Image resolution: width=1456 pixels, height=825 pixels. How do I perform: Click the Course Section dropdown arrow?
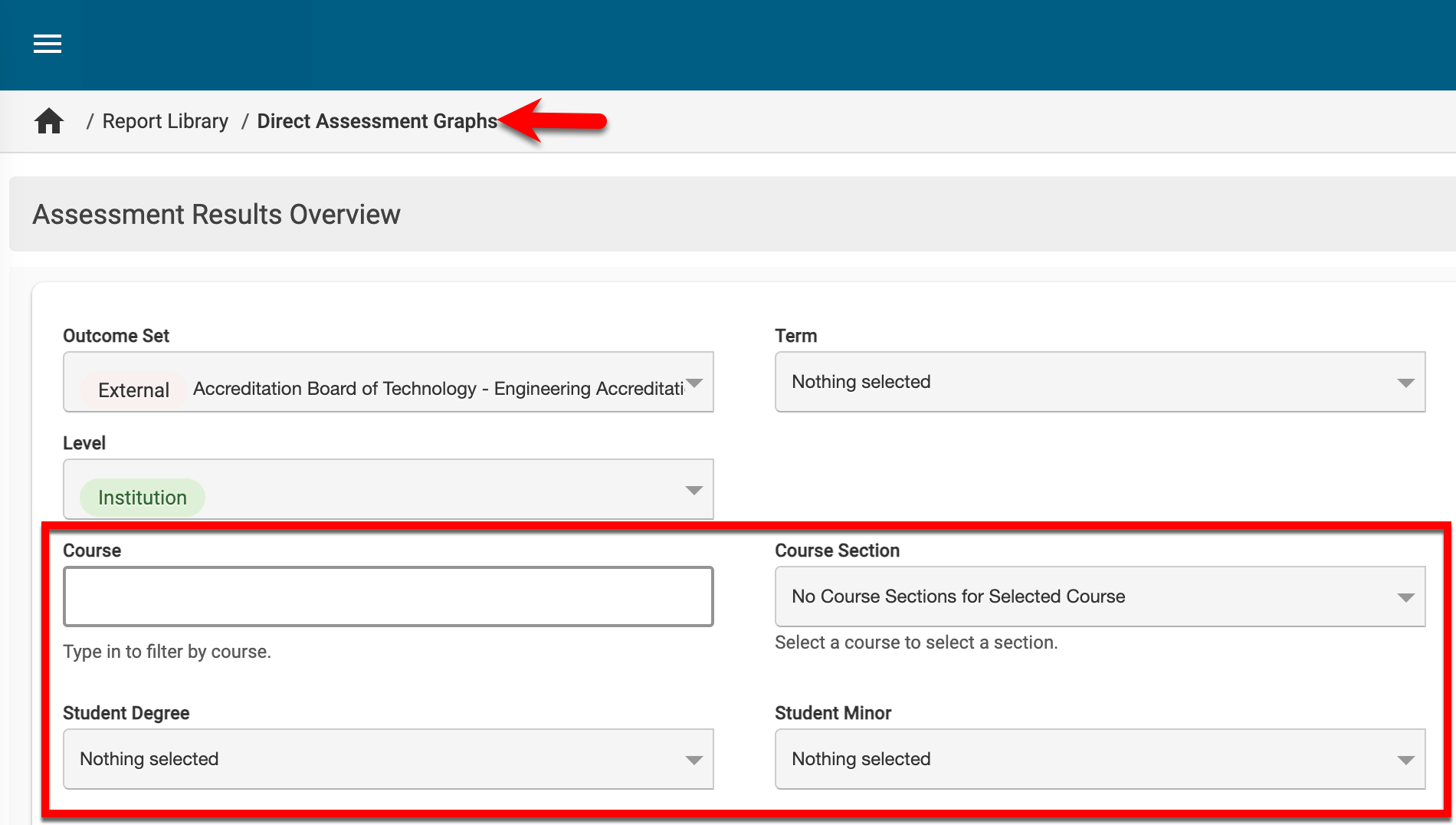[x=1405, y=597]
